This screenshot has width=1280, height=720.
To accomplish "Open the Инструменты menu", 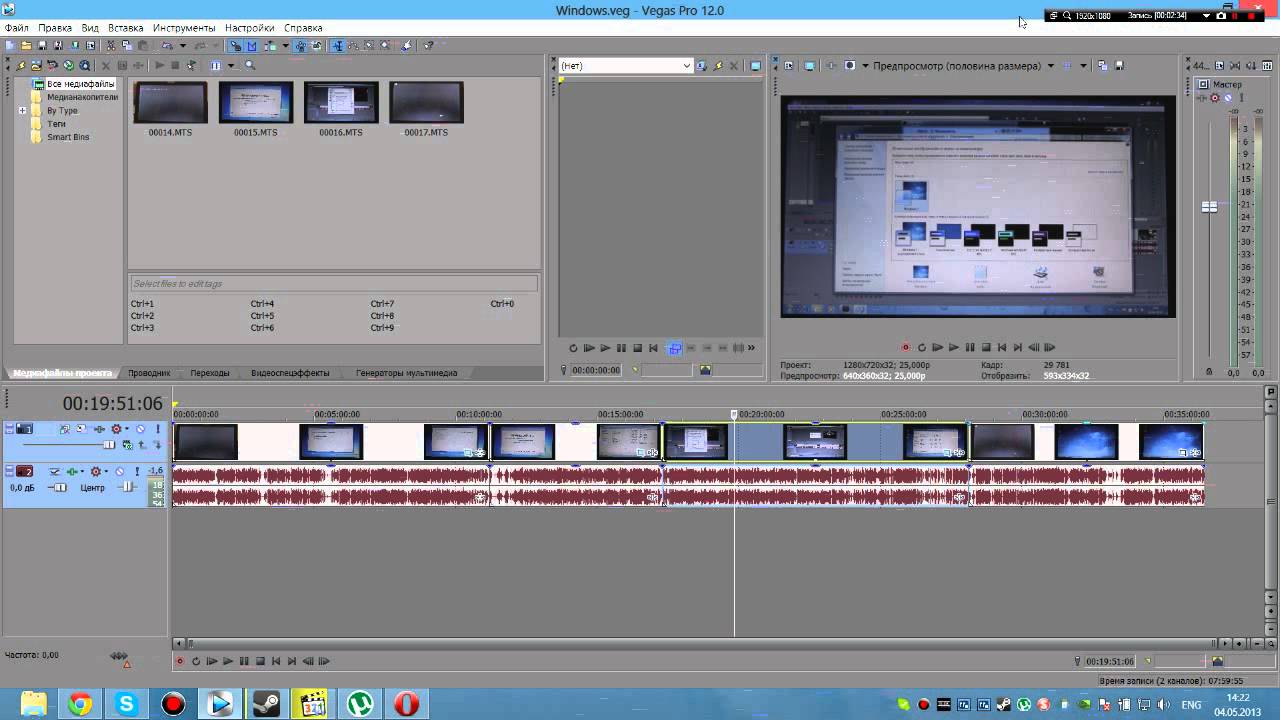I will [x=184, y=28].
